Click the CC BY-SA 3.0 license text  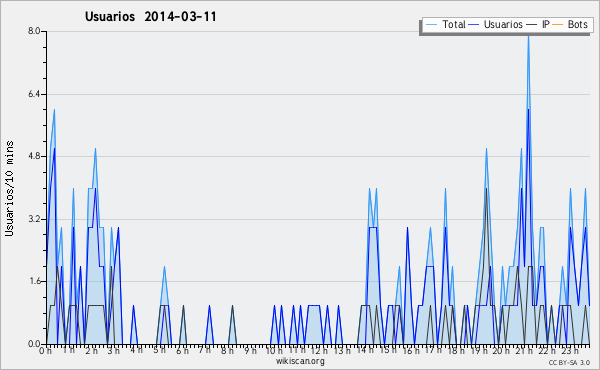point(569,362)
